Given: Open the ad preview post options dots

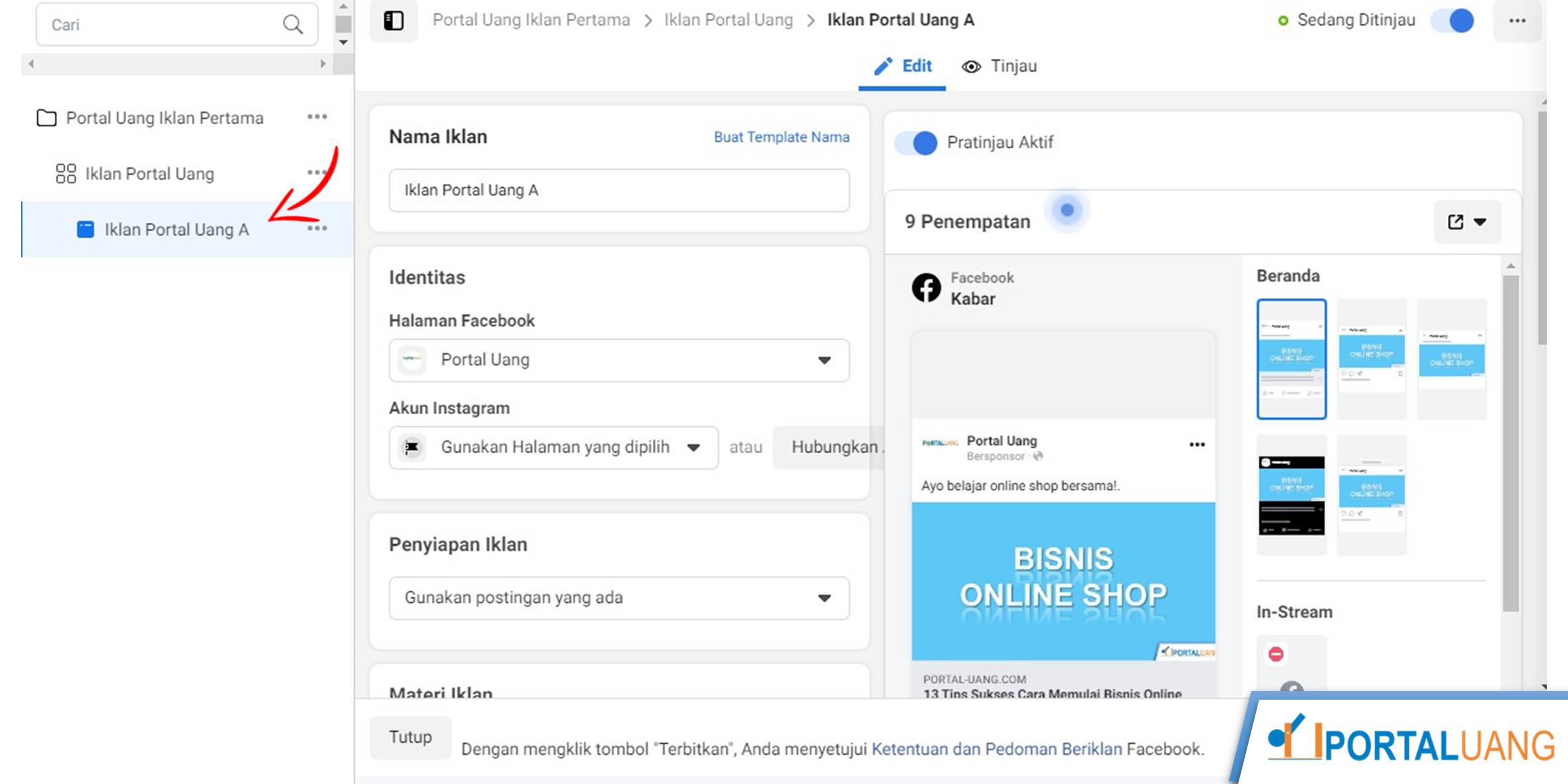Looking at the screenshot, I should click(x=1196, y=445).
